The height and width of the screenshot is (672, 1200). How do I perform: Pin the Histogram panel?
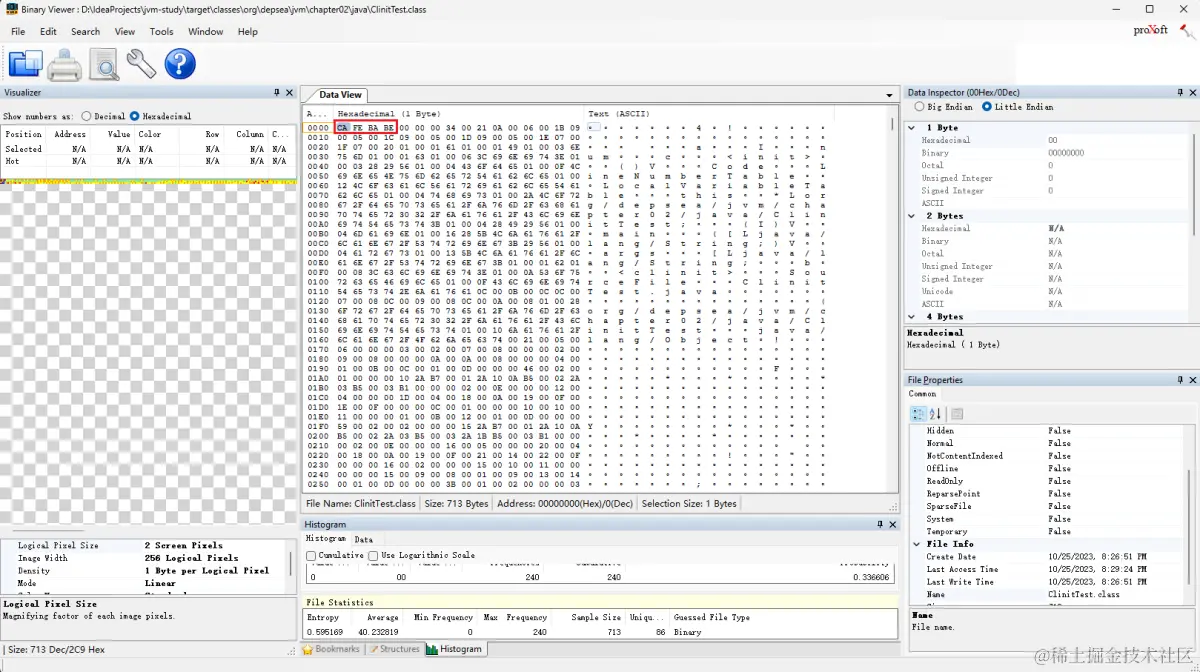[880, 524]
